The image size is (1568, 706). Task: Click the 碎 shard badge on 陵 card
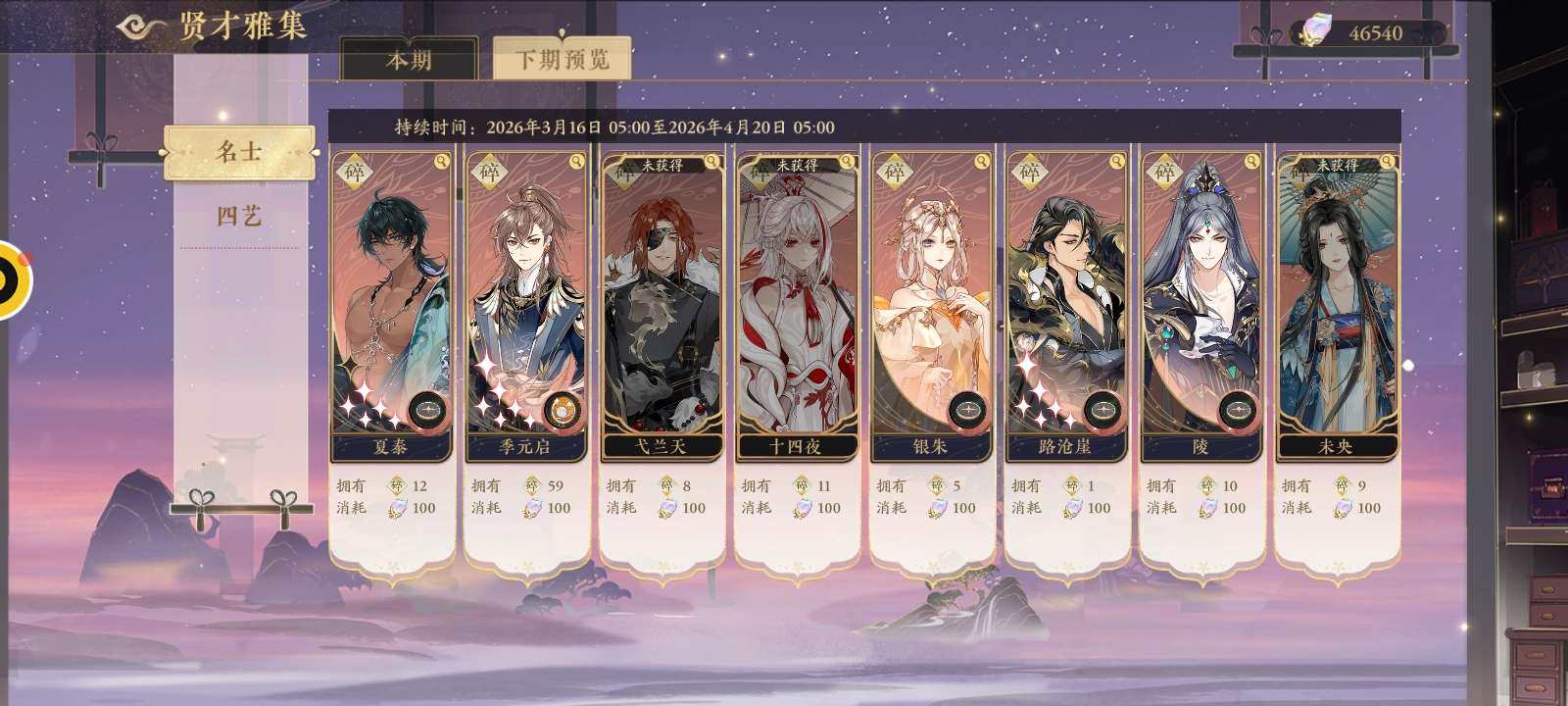1164,173
